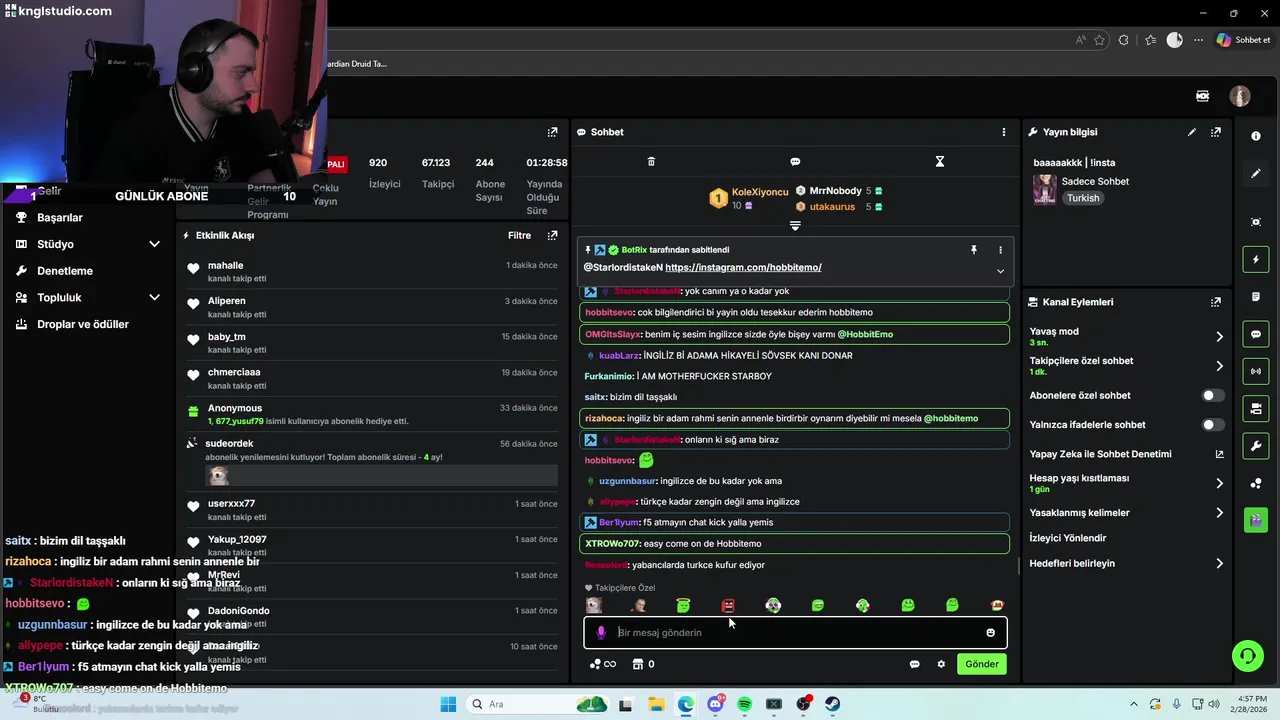Screen dimensions: 1280x720
Task: Expand Hedefleri belirleyin option
Action: [x=1219, y=564]
